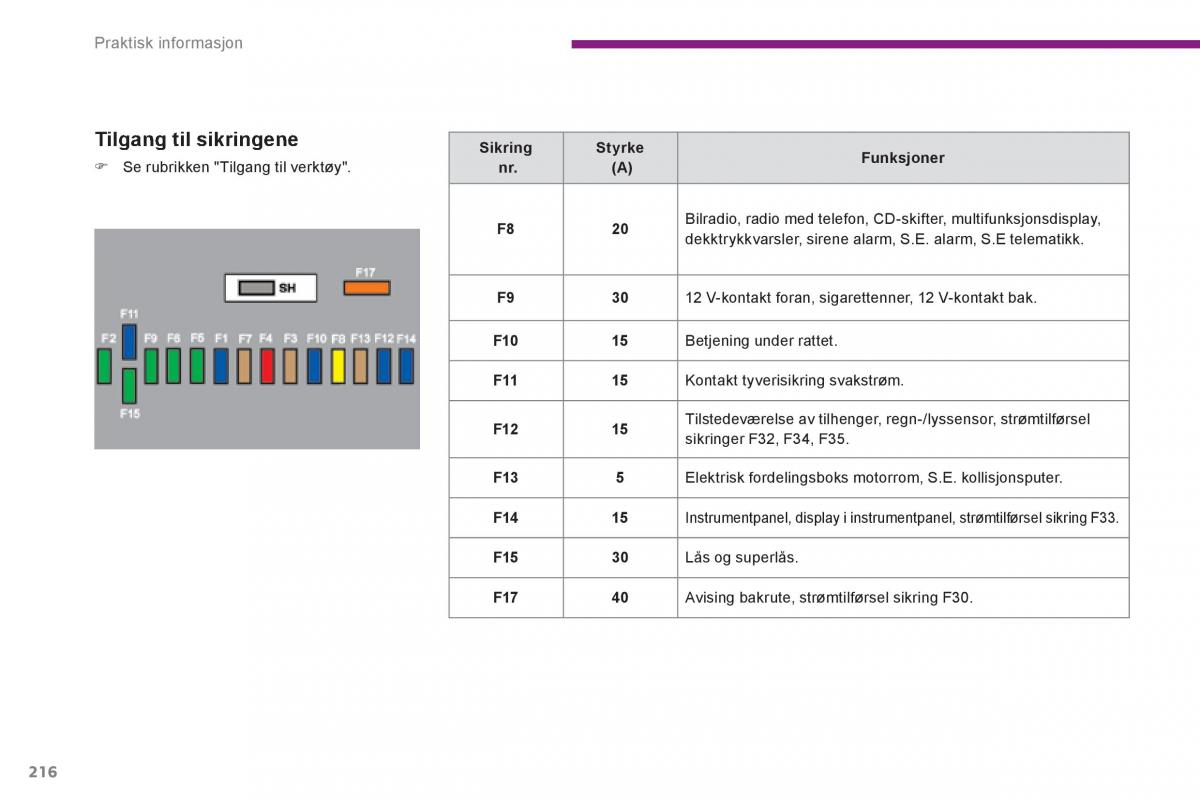Click the 'Lås og superlås.' text
Screen dimensions: 1200x800
(x=742, y=558)
